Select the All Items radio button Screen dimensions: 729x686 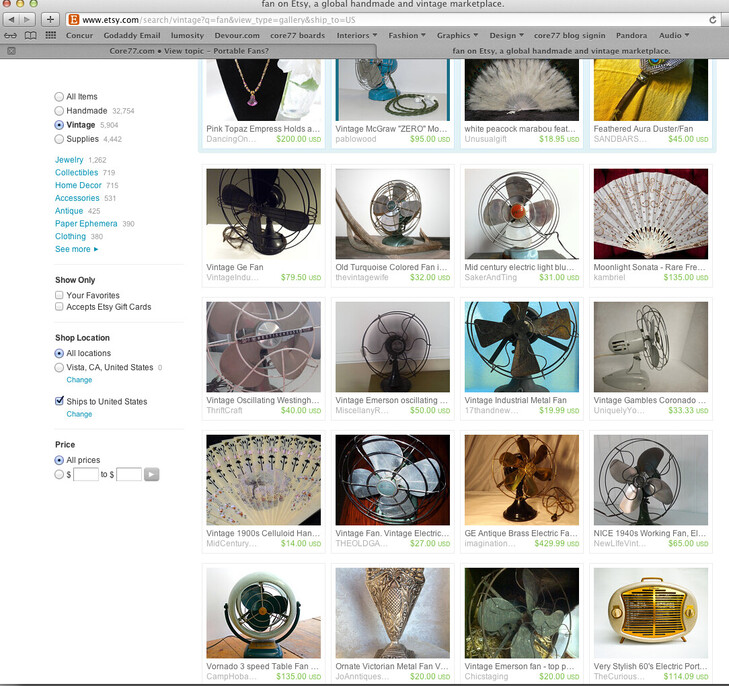[x=59, y=97]
